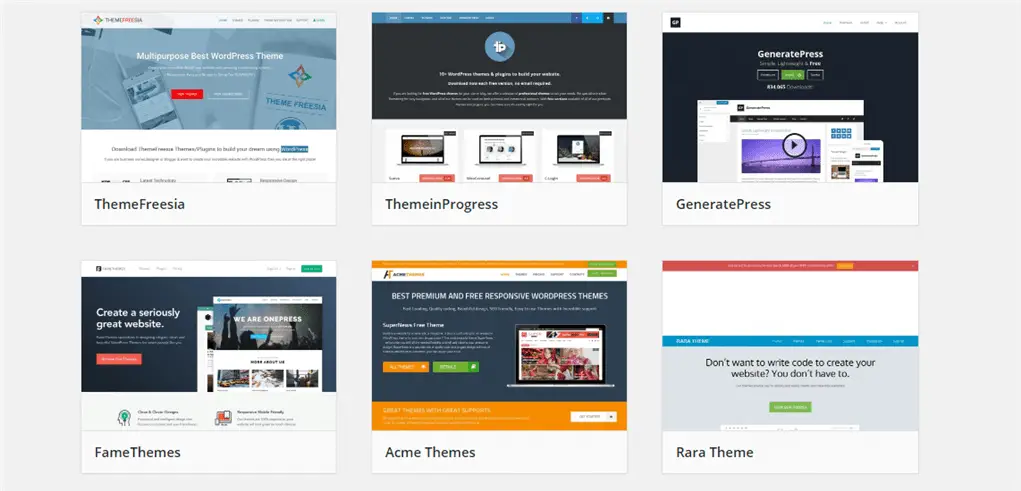Click the GP square logo in GeneratePress preview
This screenshot has height=491, width=1021.
click(x=675, y=23)
